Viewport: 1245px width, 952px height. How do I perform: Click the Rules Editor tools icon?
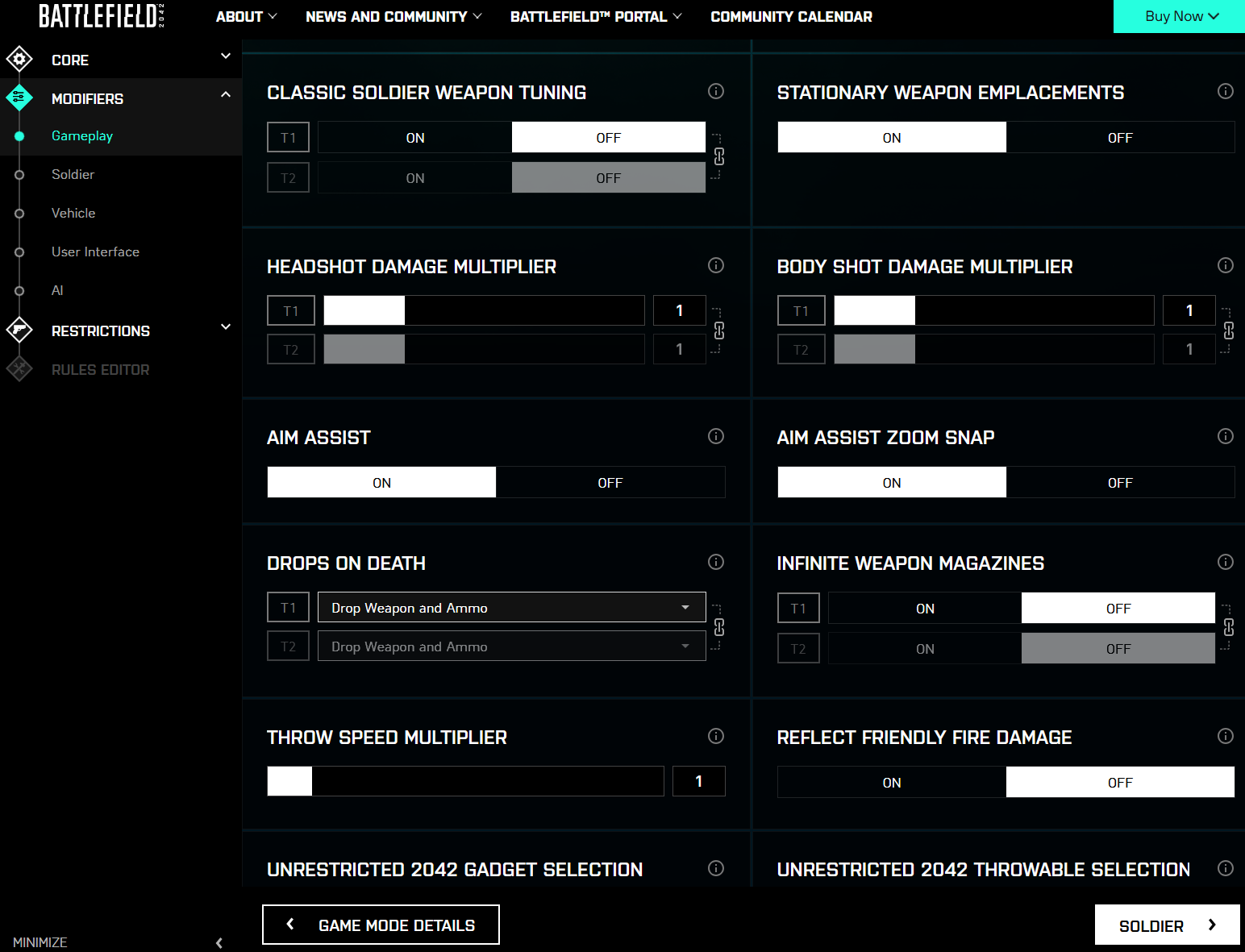click(19, 368)
